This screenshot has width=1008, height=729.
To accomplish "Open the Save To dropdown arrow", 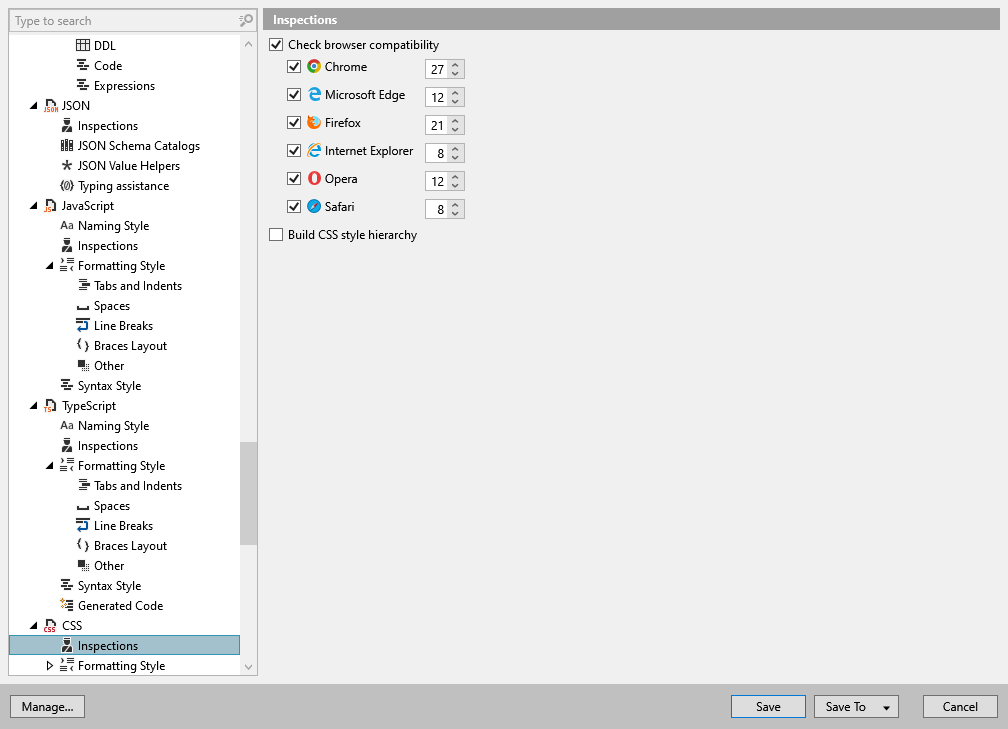I will (x=886, y=707).
